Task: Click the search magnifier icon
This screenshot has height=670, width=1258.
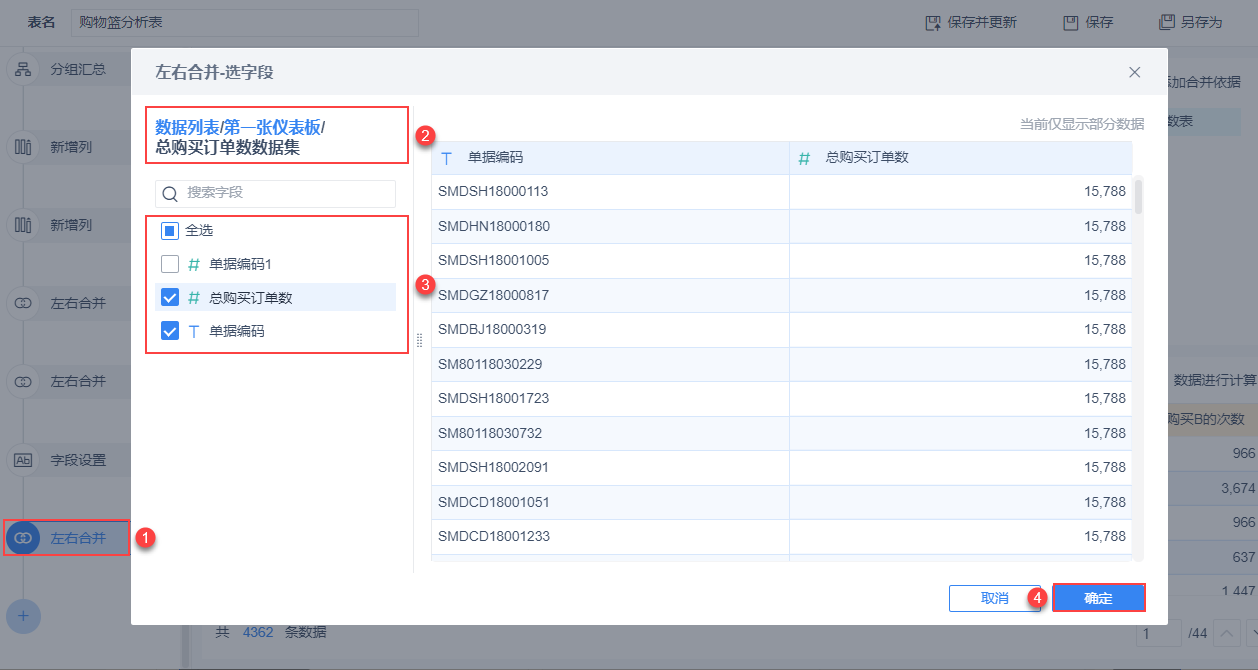Action: click(x=170, y=193)
